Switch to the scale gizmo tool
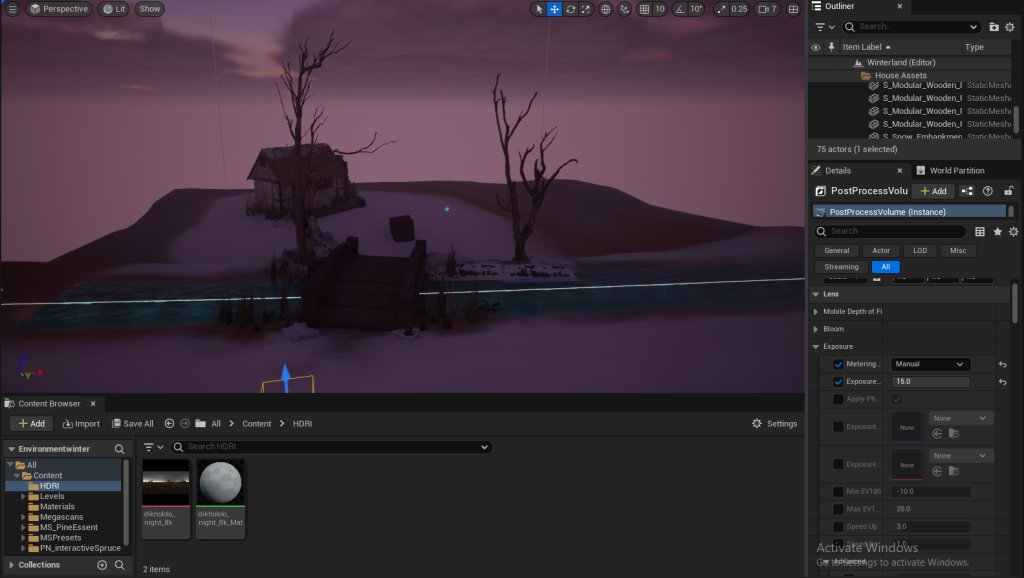 [x=586, y=9]
